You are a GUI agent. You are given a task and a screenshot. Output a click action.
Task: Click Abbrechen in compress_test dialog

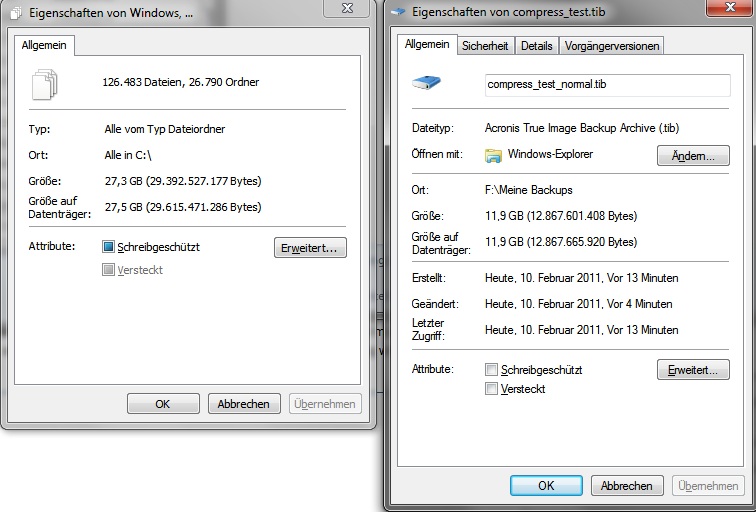pyautogui.click(x=627, y=485)
